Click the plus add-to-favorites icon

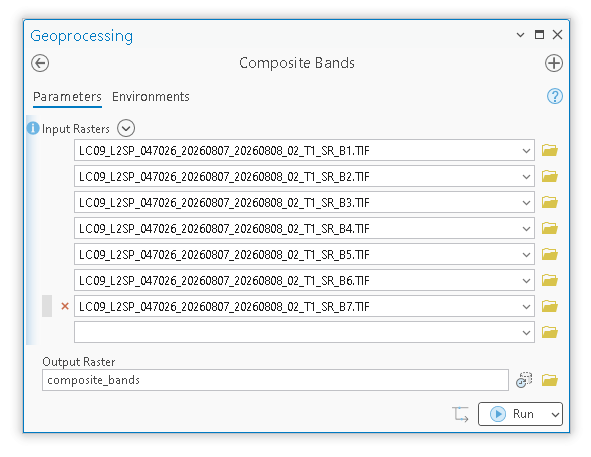point(554,63)
